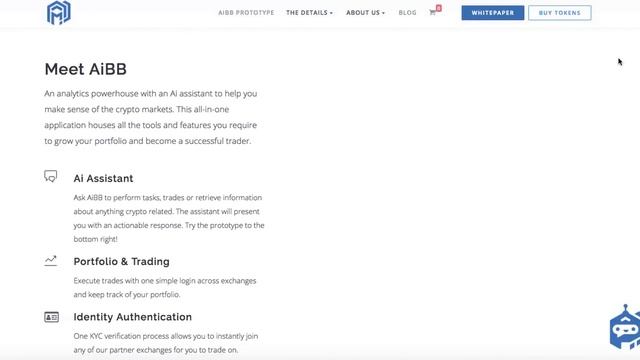The width and height of the screenshot is (640, 360).
Task: Expand the About Us dropdown menu
Action: point(365,13)
